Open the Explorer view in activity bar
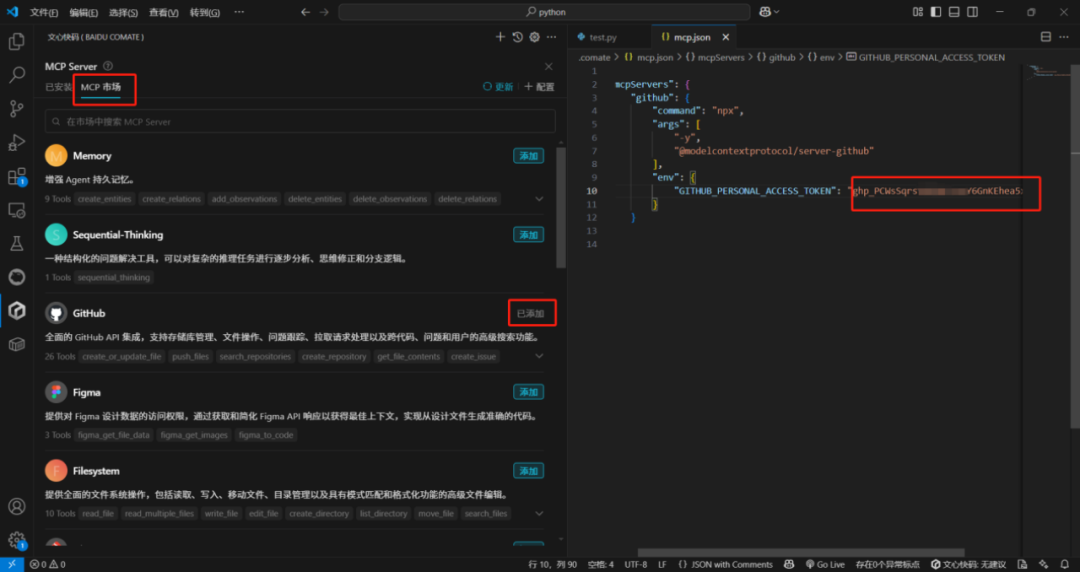The height and width of the screenshot is (572, 1080). [17, 41]
